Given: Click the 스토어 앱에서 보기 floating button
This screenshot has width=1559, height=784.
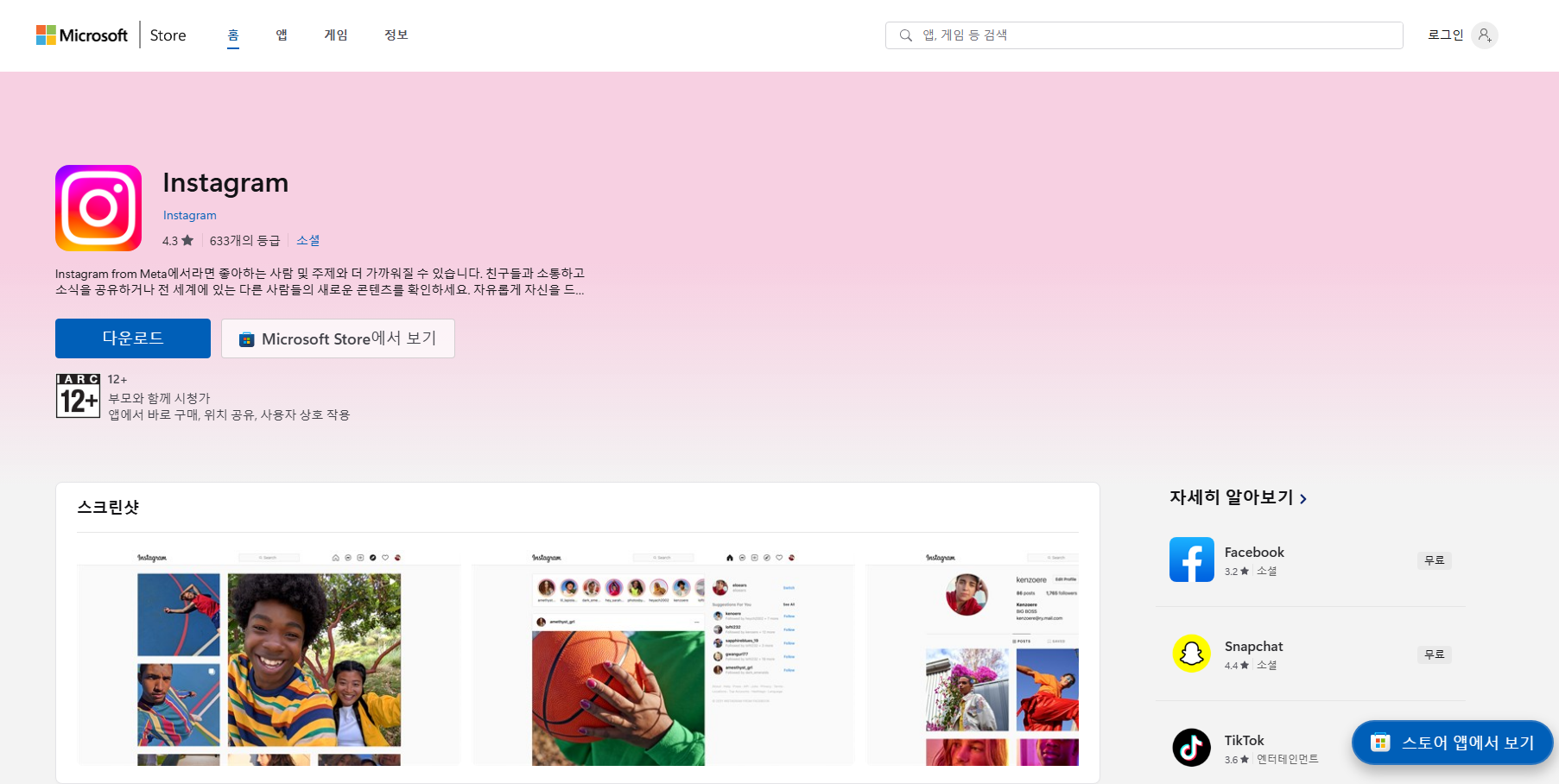Looking at the screenshot, I should 1453,743.
